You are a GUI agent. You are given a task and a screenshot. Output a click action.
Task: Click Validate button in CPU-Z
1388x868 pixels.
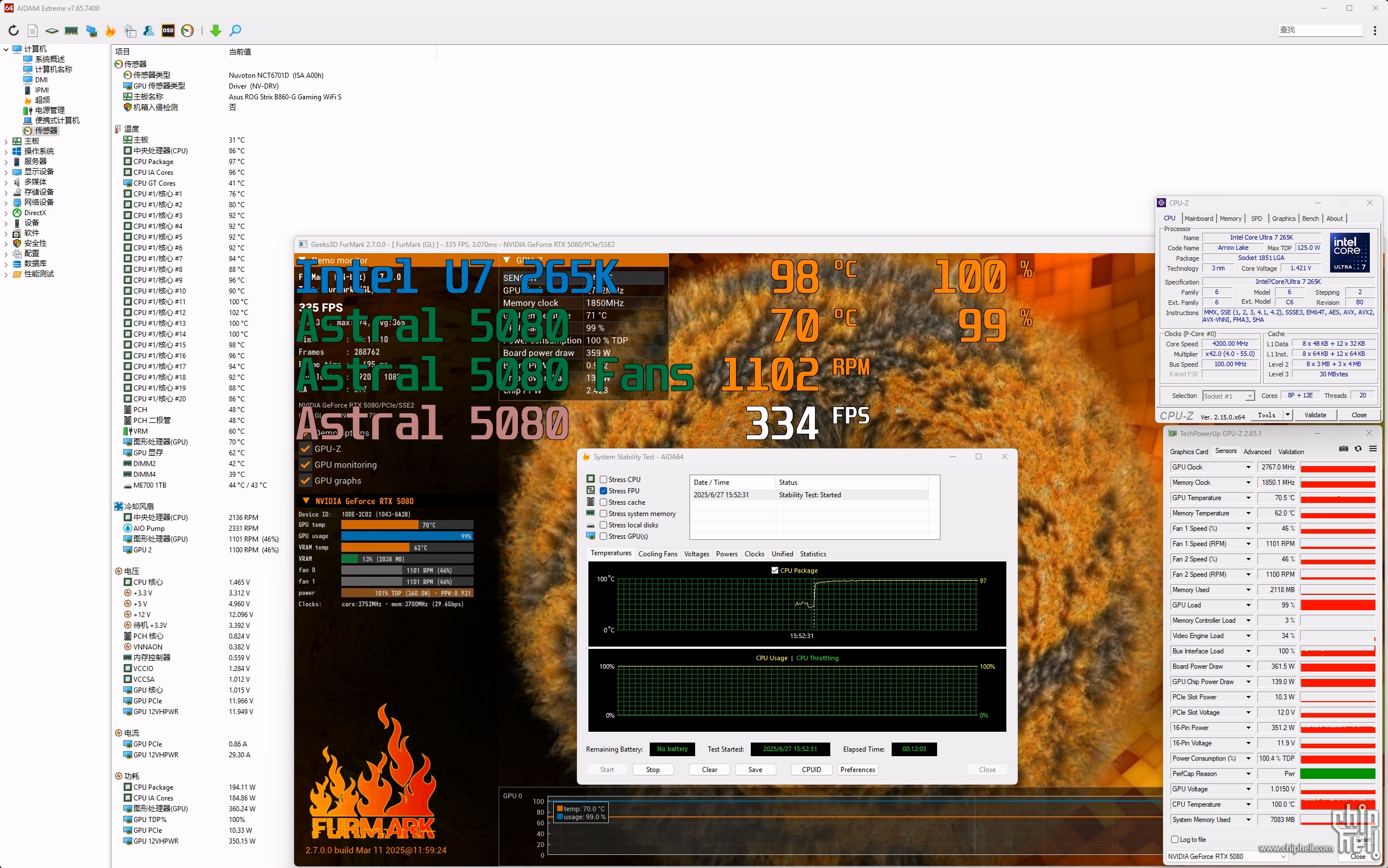point(1315,414)
